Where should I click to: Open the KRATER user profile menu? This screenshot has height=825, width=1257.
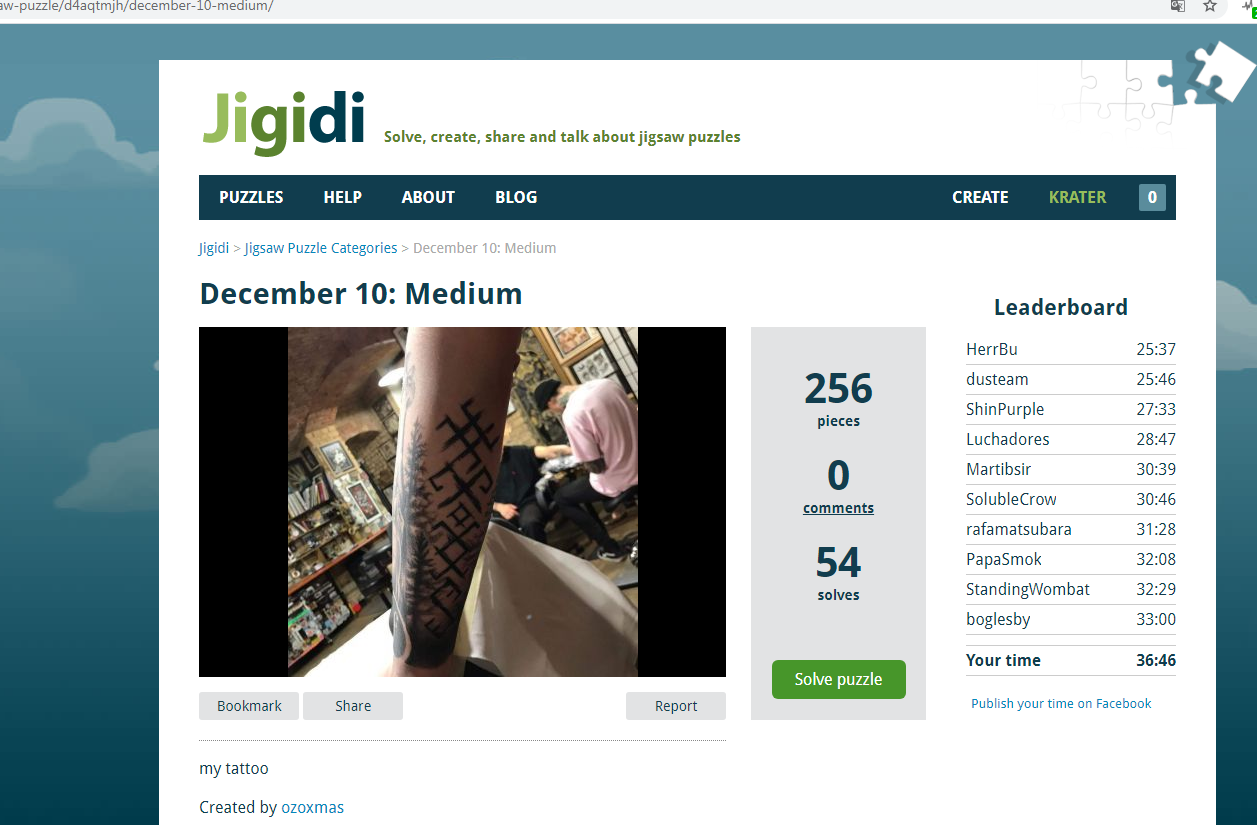point(1077,197)
